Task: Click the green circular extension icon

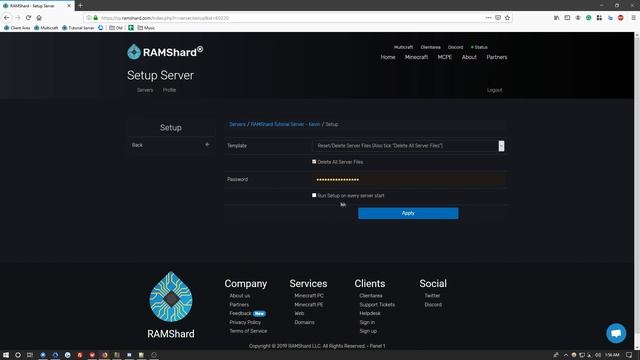Action: [x=589, y=18]
